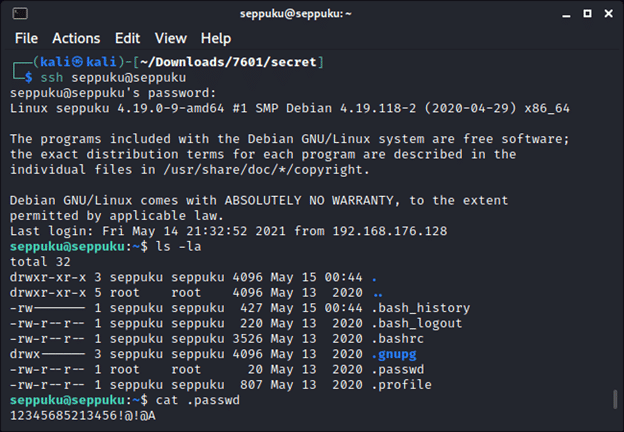Screen dimensions: 624x432
Task: Click the .gnupg directory name in the listing
Action: (396, 354)
